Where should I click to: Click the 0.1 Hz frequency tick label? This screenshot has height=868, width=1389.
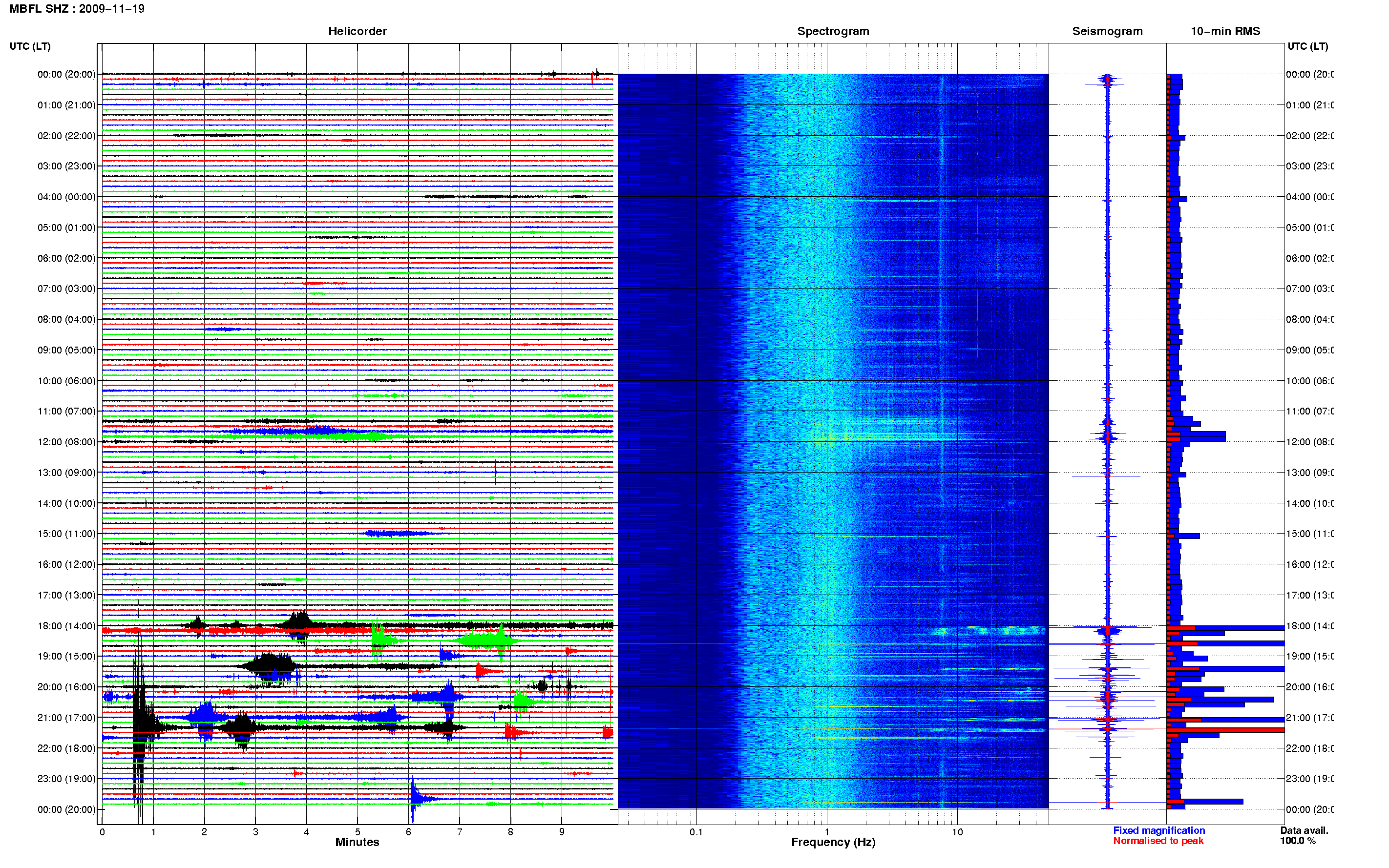[x=696, y=832]
